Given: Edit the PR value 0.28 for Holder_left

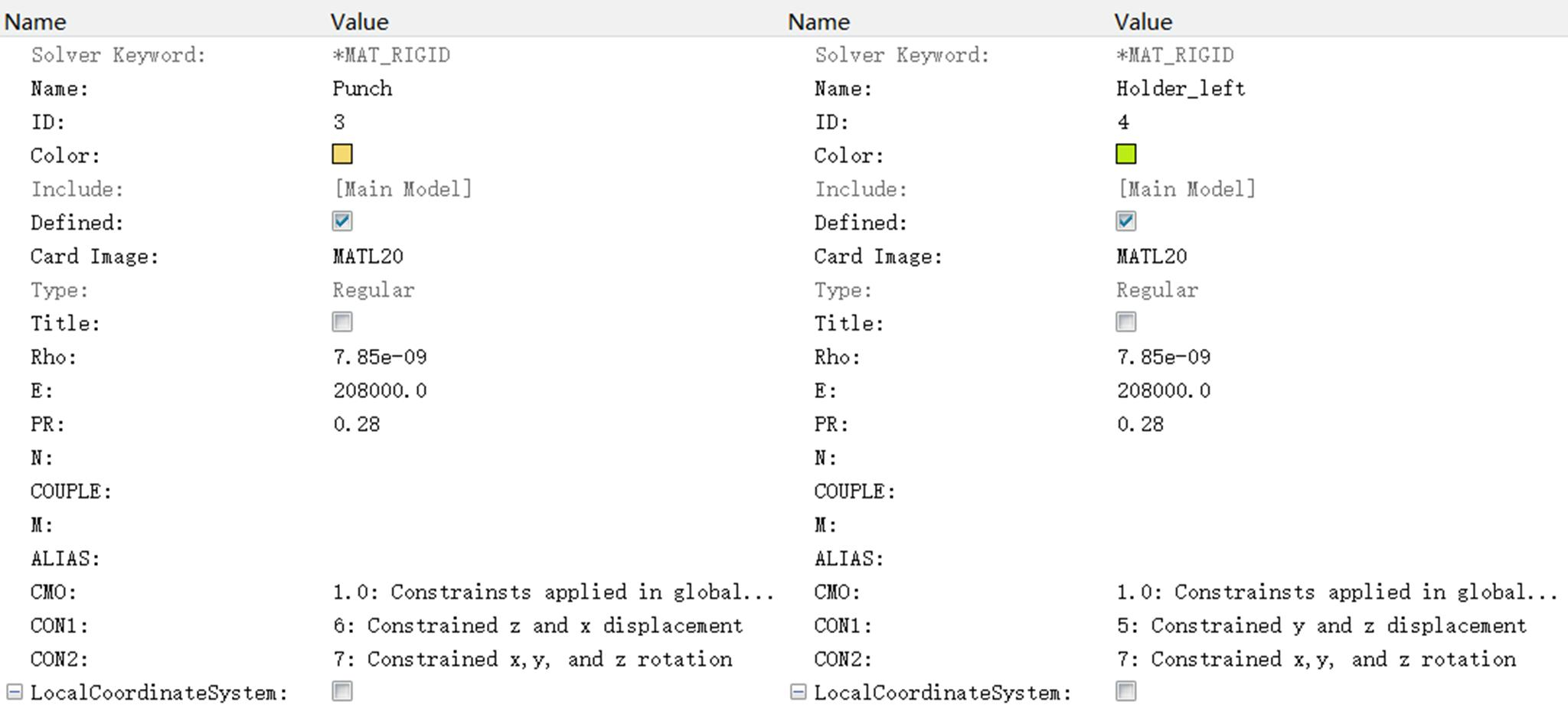Looking at the screenshot, I should click(1140, 424).
